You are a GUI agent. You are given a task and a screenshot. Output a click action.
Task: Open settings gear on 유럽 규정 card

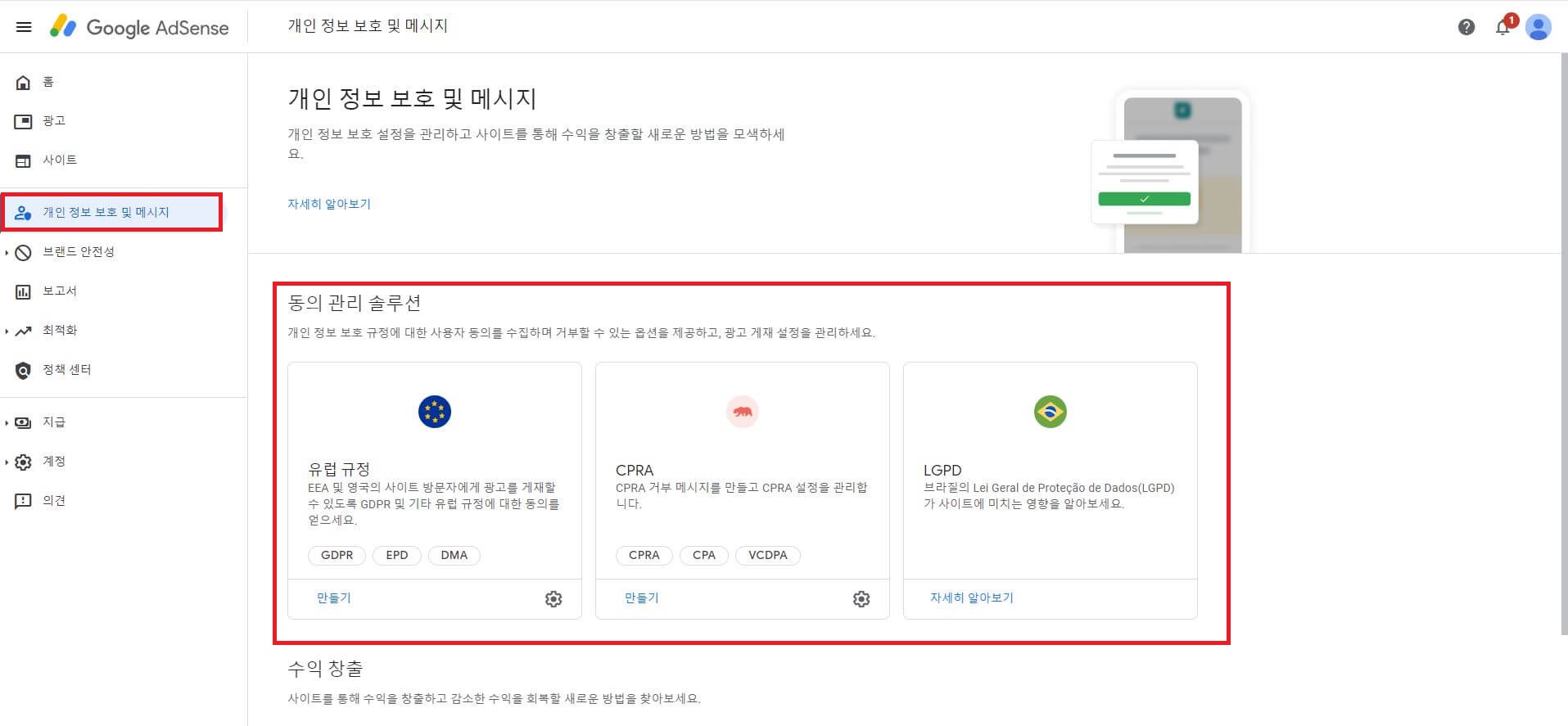[554, 599]
